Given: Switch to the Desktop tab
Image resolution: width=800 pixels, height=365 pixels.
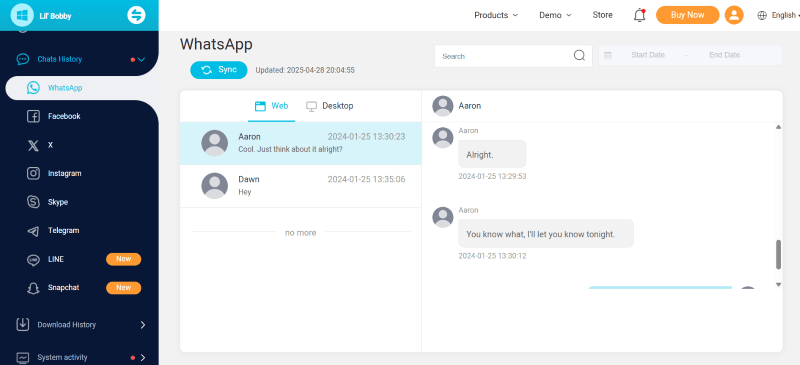Looking at the screenshot, I should (x=330, y=106).
